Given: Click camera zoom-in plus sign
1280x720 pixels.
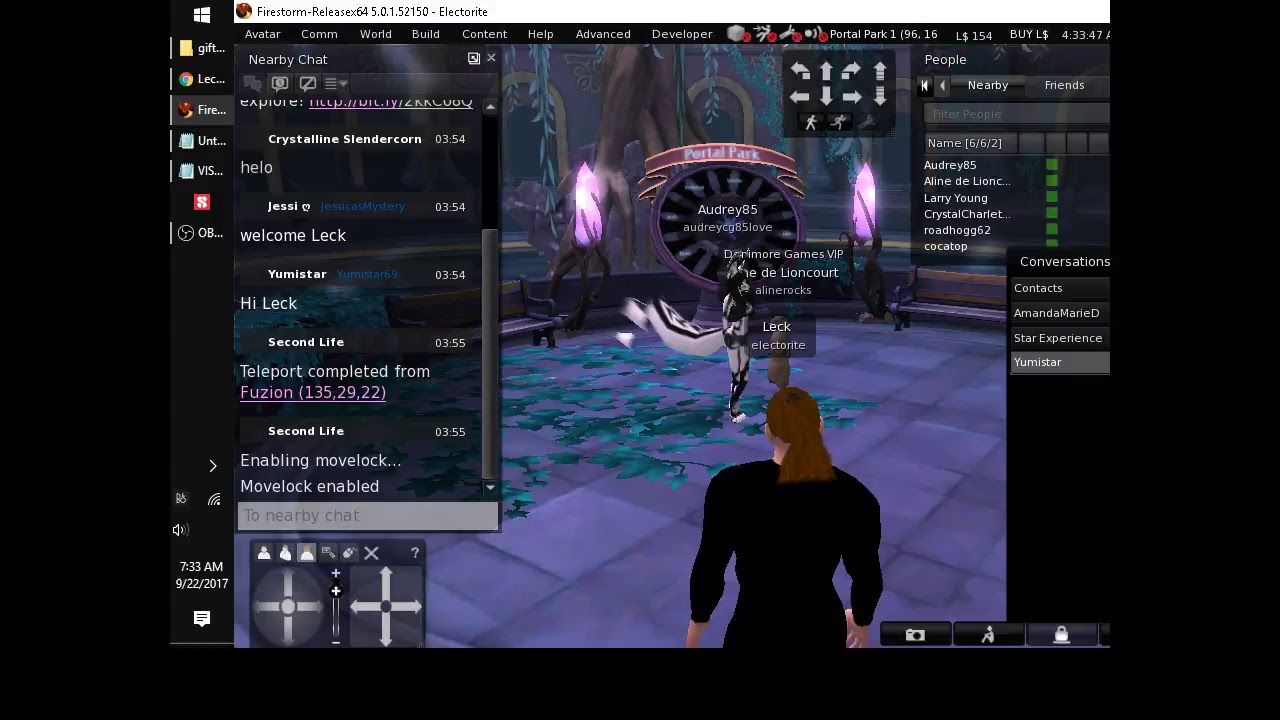Looking at the screenshot, I should (336, 574).
